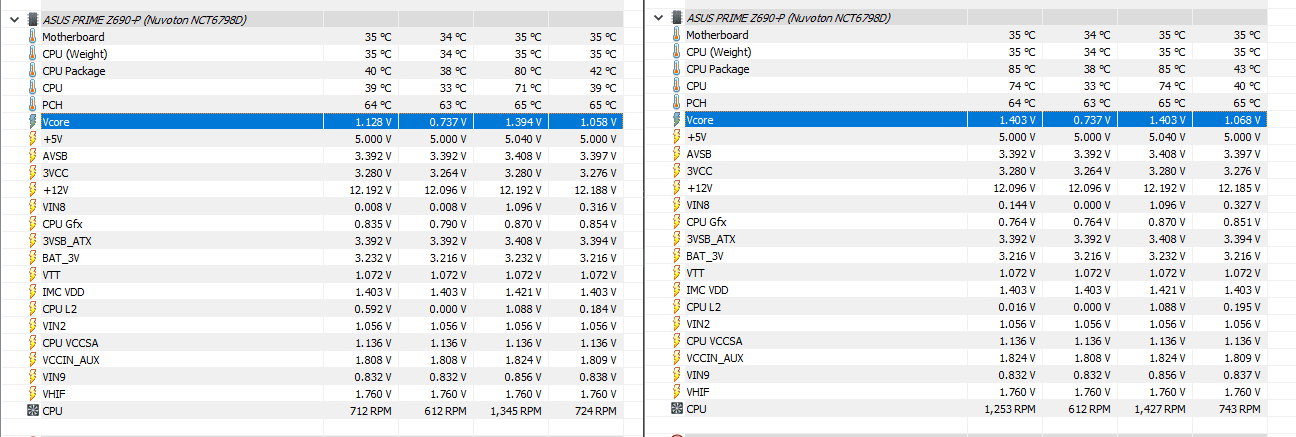Select the CPU L2 value 0.592 V
This screenshot has width=1296, height=437.
coord(372,309)
